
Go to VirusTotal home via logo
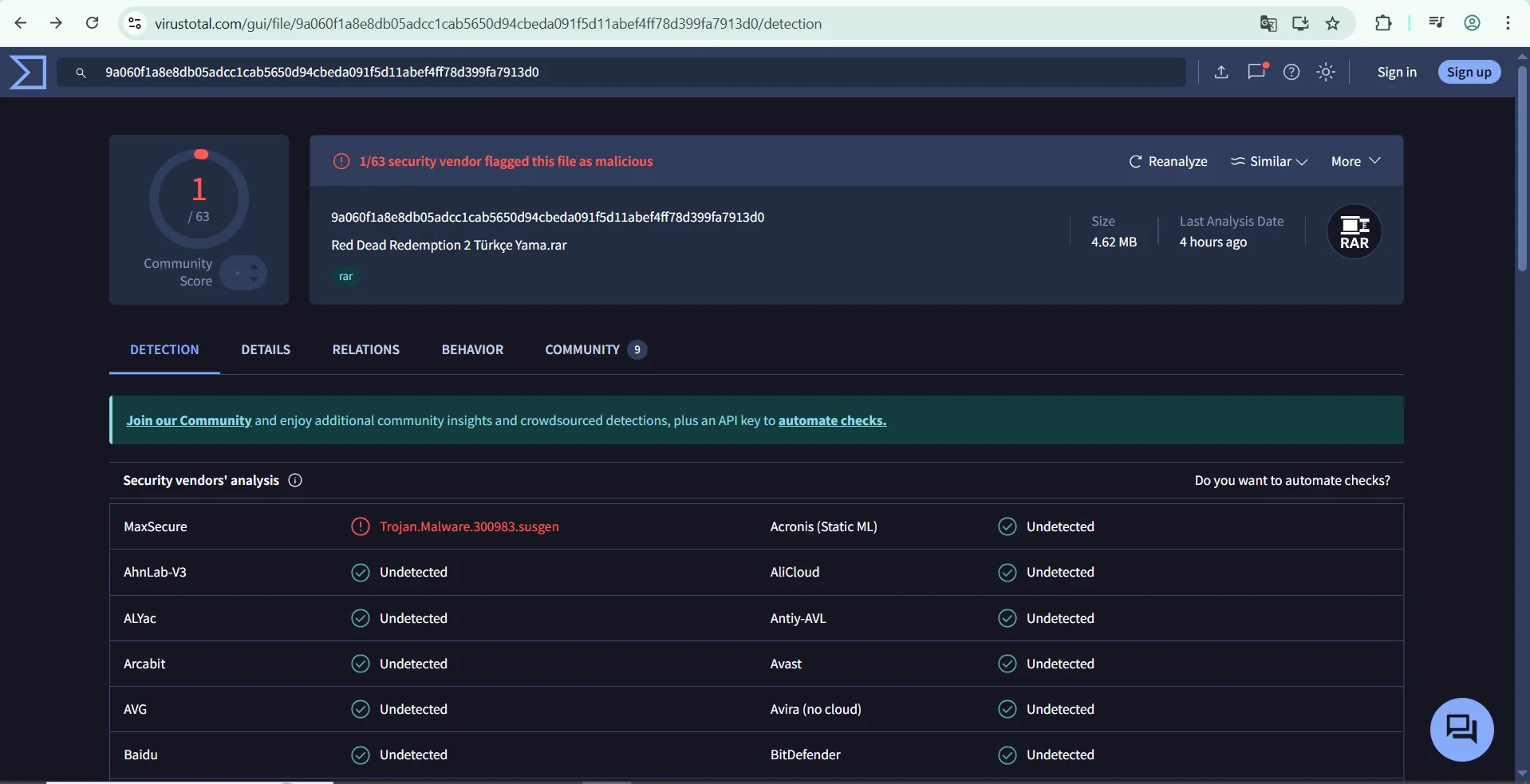(28, 72)
